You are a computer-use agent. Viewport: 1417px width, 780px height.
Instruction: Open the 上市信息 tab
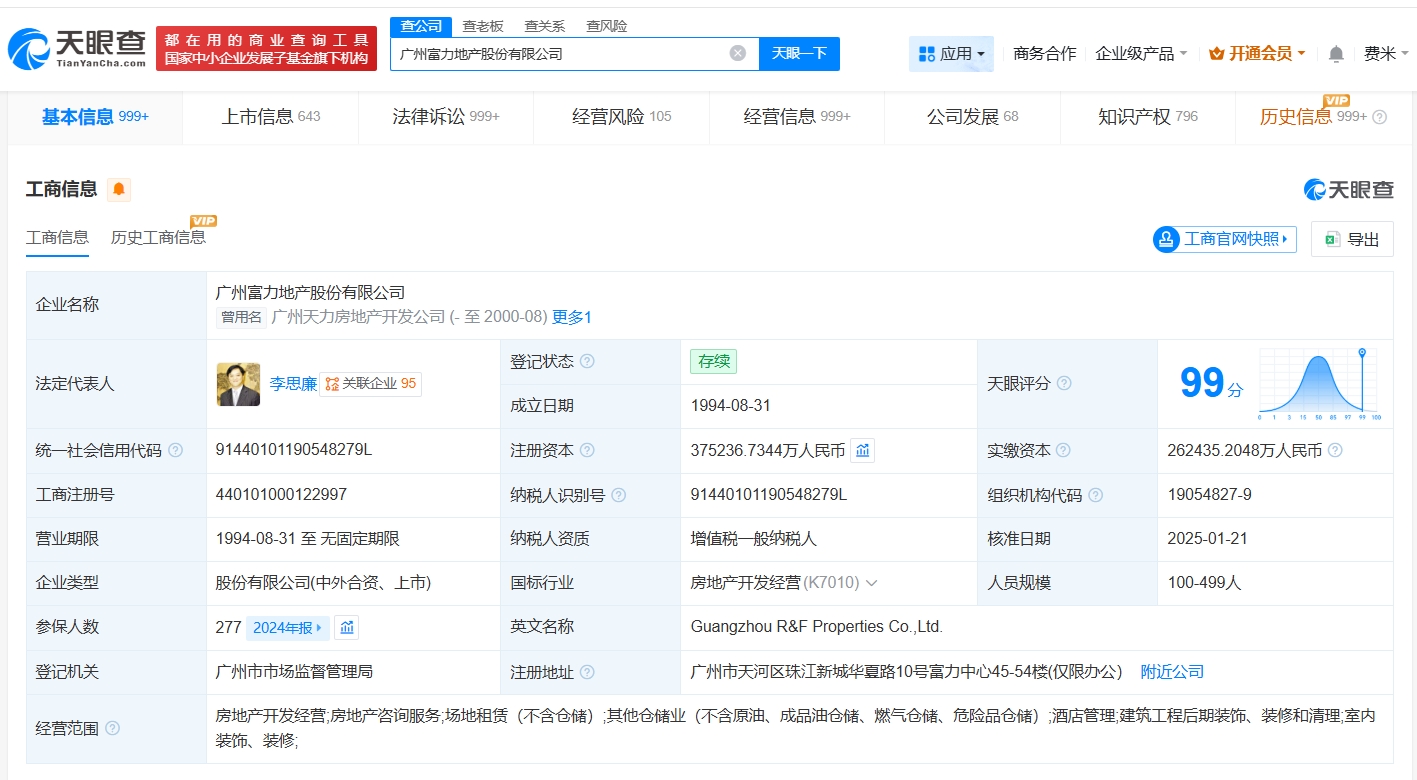tap(271, 117)
